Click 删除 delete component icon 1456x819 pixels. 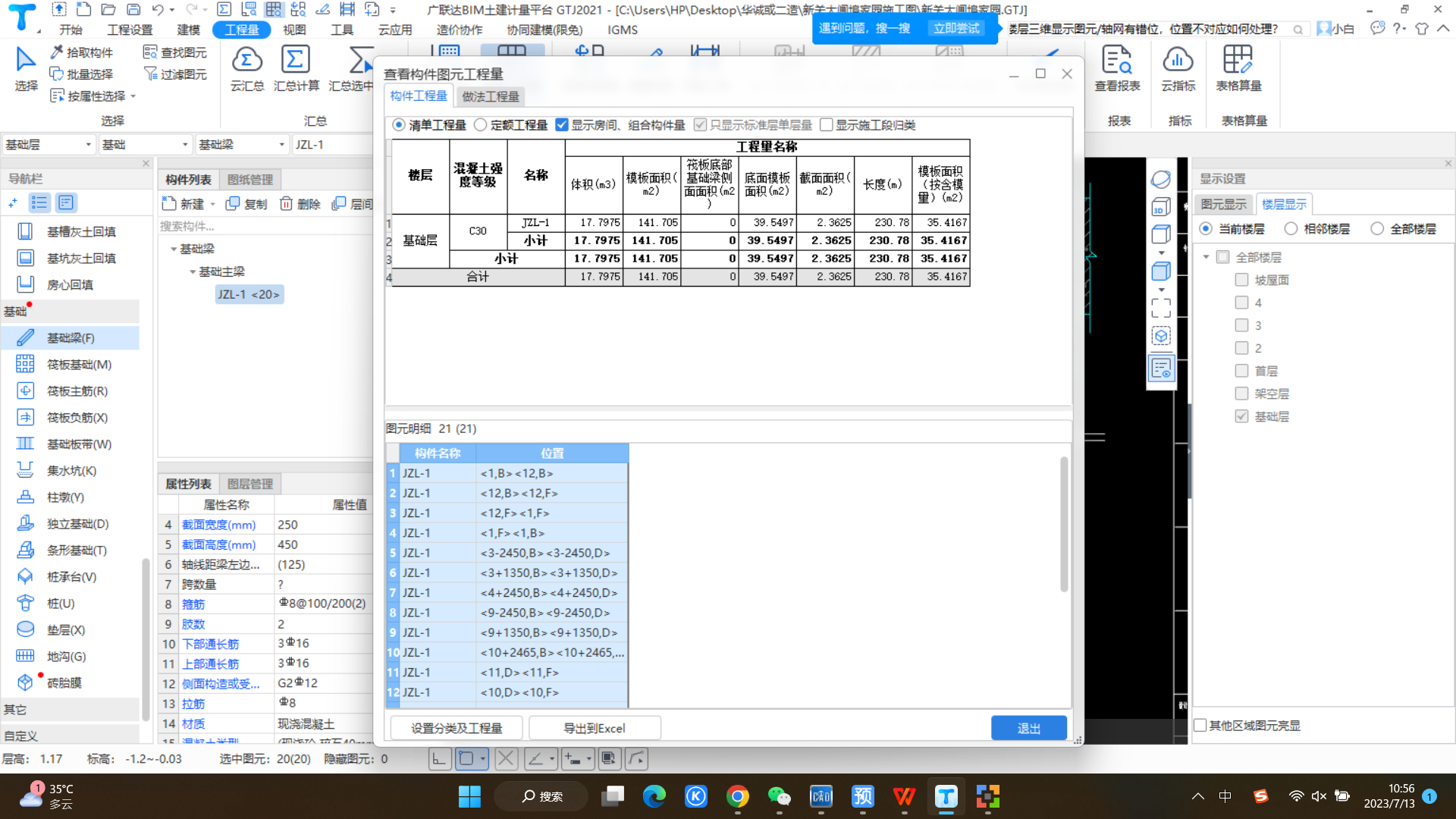286,204
